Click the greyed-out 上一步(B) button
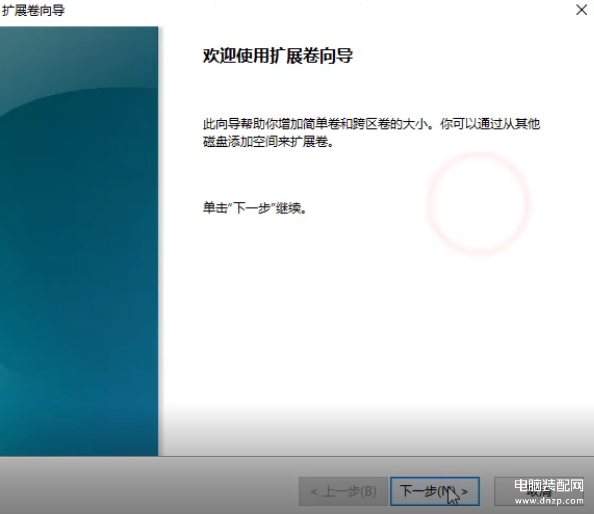594x514 pixels. [x=343, y=491]
